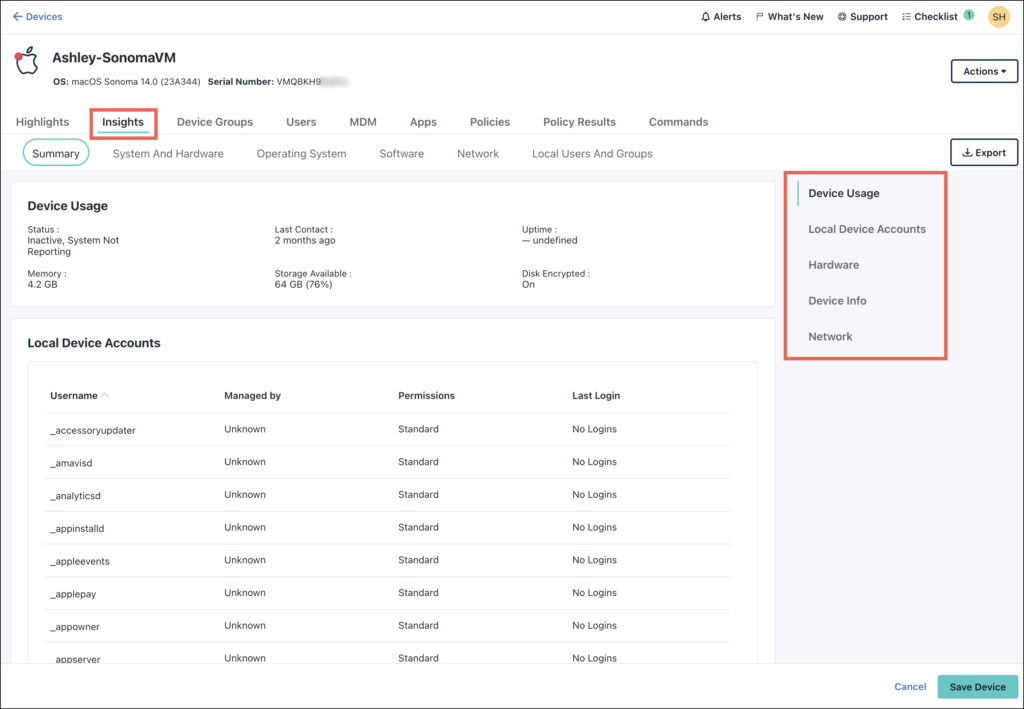This screenshot has width=1024, height=709.
Task: Switch to the Policy Results tab
Action: [579, 122]
